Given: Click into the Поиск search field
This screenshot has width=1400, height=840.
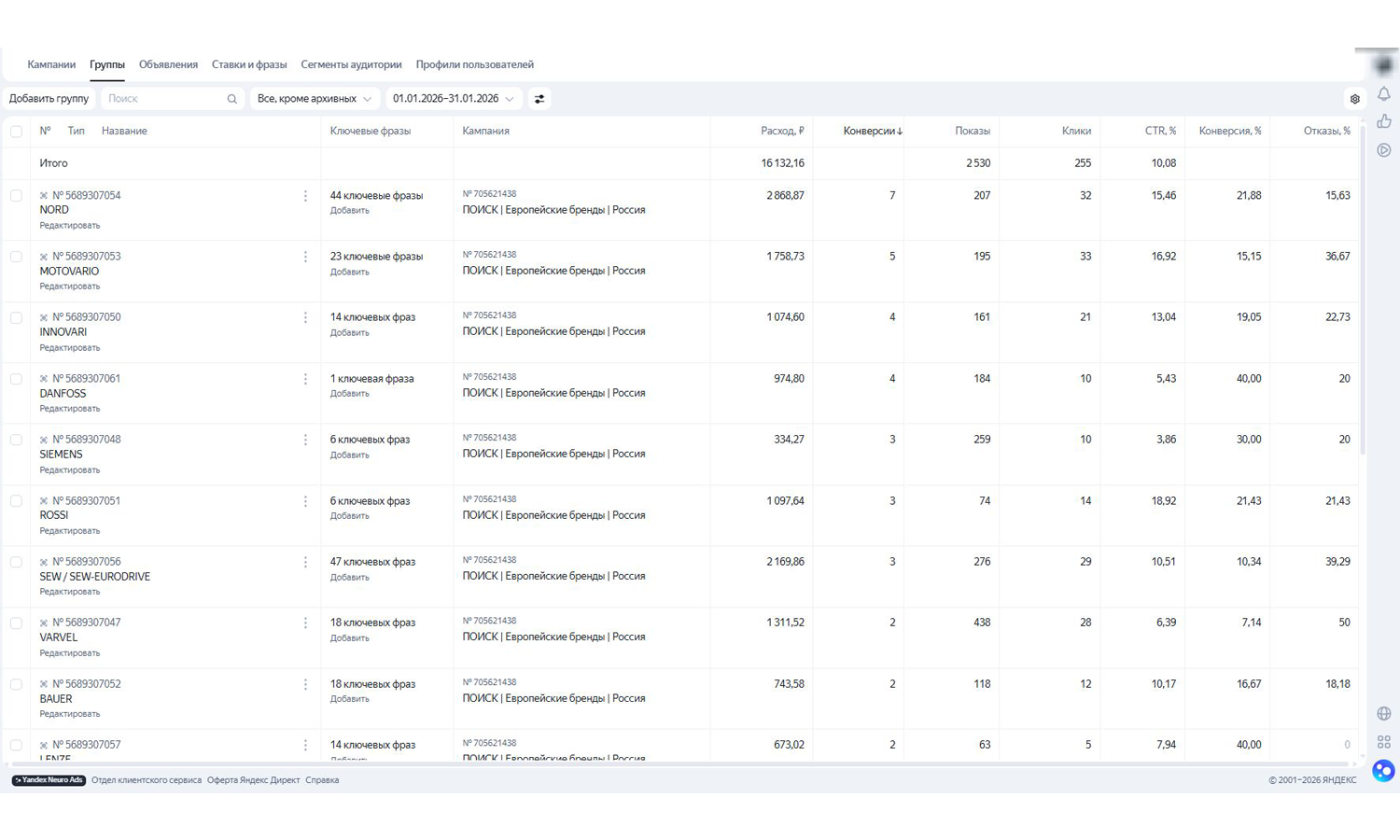Looking at the screenshot, I should [x=173, y=99].
